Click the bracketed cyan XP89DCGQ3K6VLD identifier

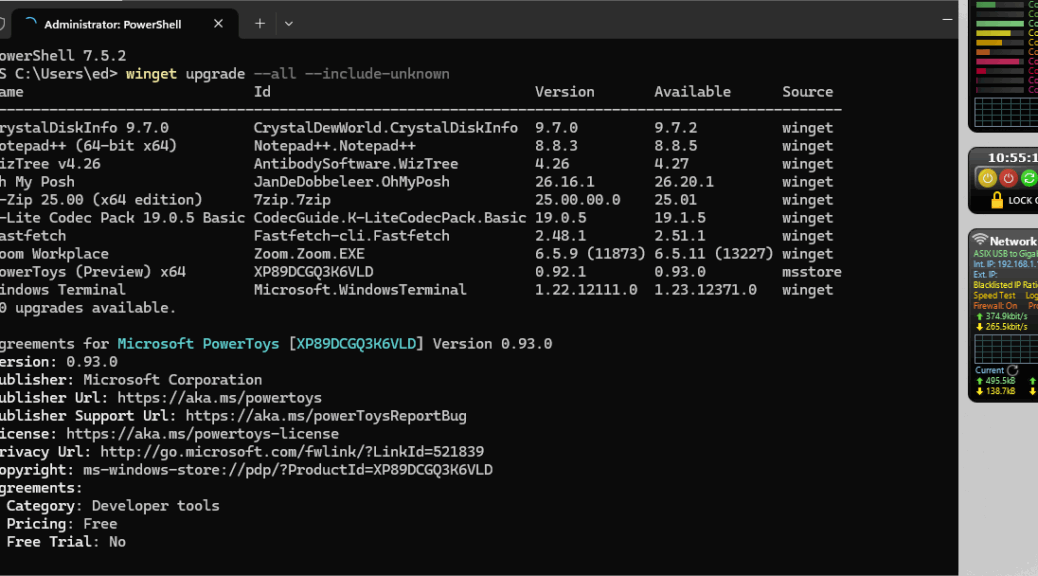355,344
